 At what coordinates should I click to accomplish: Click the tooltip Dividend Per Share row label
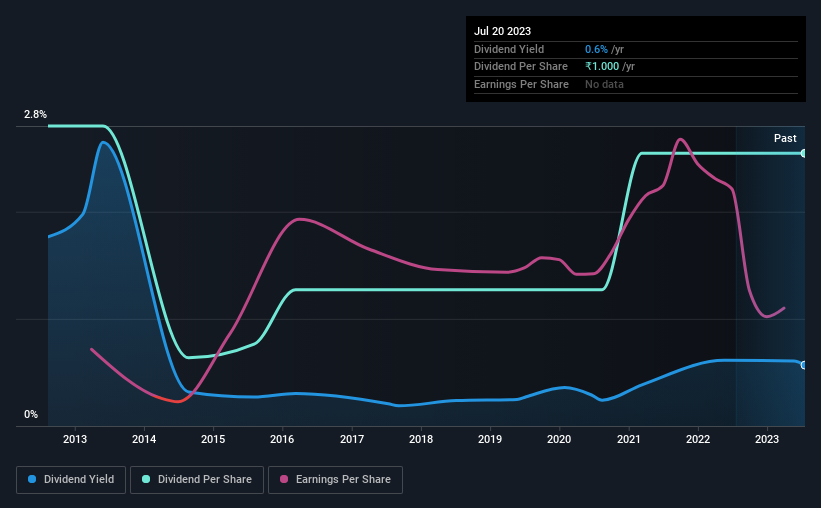pyautogui.click(x=521, y=67)
